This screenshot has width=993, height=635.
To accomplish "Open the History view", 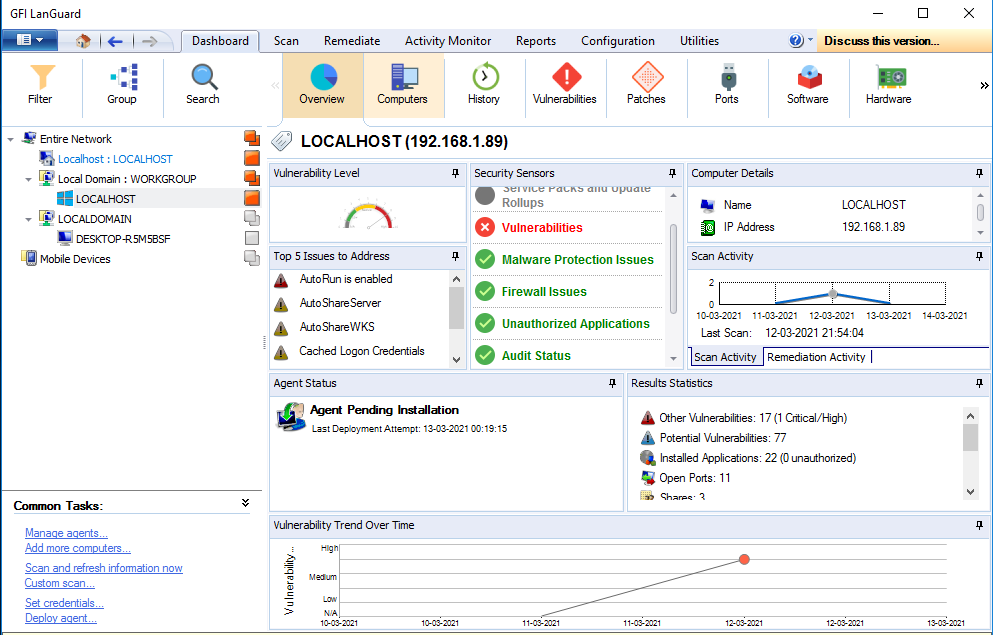I will (484, 85).
